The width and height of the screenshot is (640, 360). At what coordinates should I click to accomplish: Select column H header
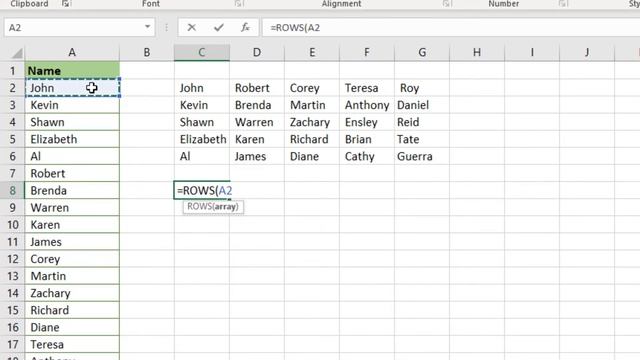(477, 53)
